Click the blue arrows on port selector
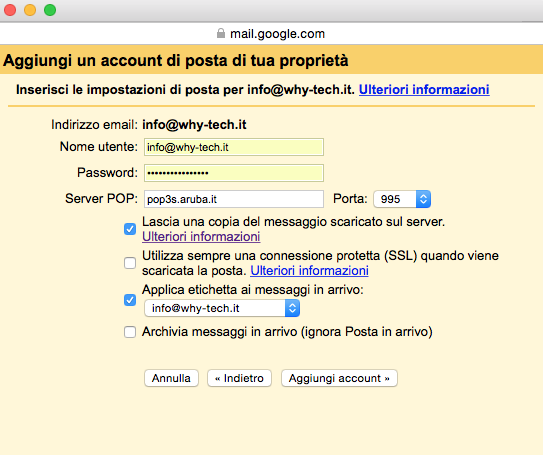This screenshot has width=543, height=455. [x=423, y=199]
